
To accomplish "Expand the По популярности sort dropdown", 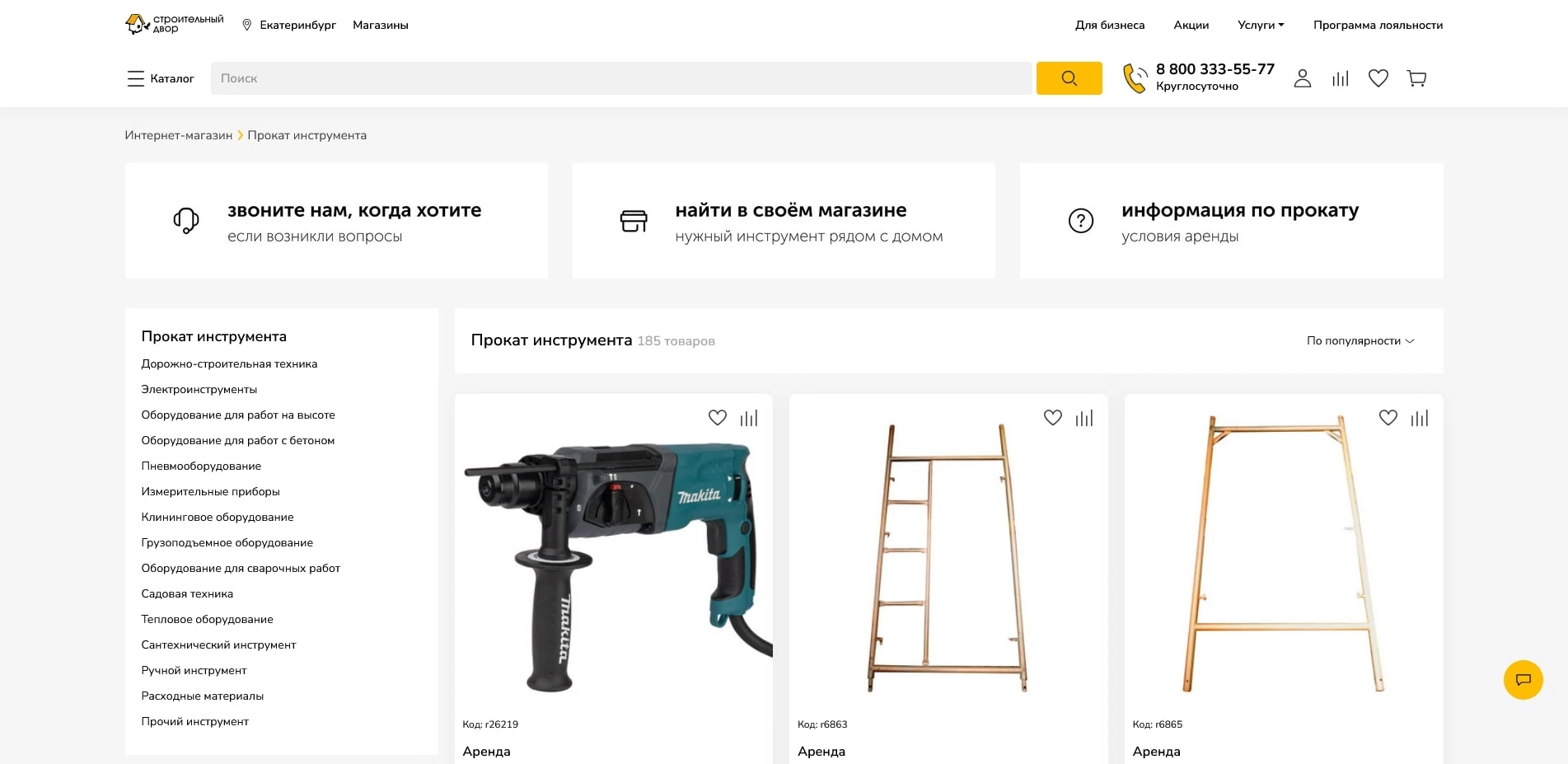I will (x=1360, y=340).
